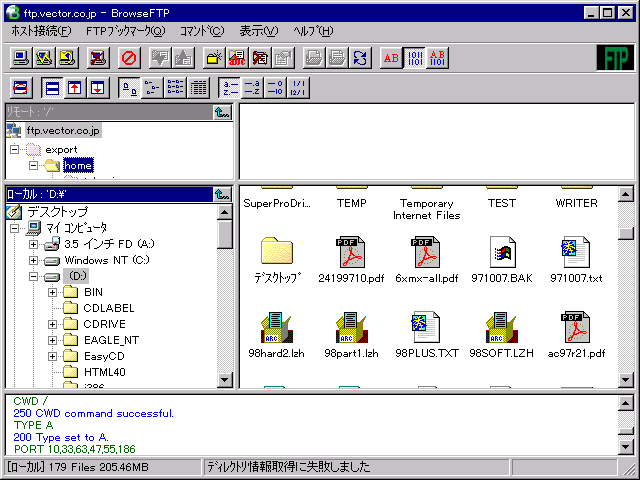Sort files by date (1/1 12/1 icon)
Viewport: 640px width, 480px height.
pyautogui.click(x=298, y=88)
